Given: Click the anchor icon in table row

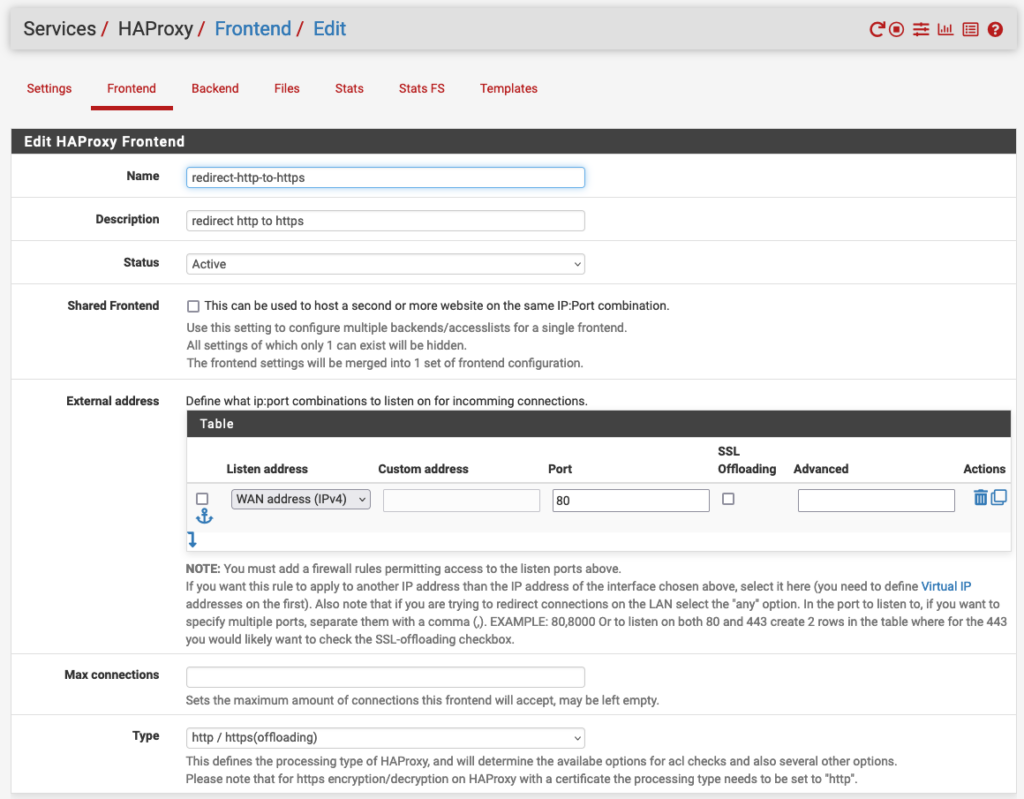Looking at the screenshot, I should (204, 516).
